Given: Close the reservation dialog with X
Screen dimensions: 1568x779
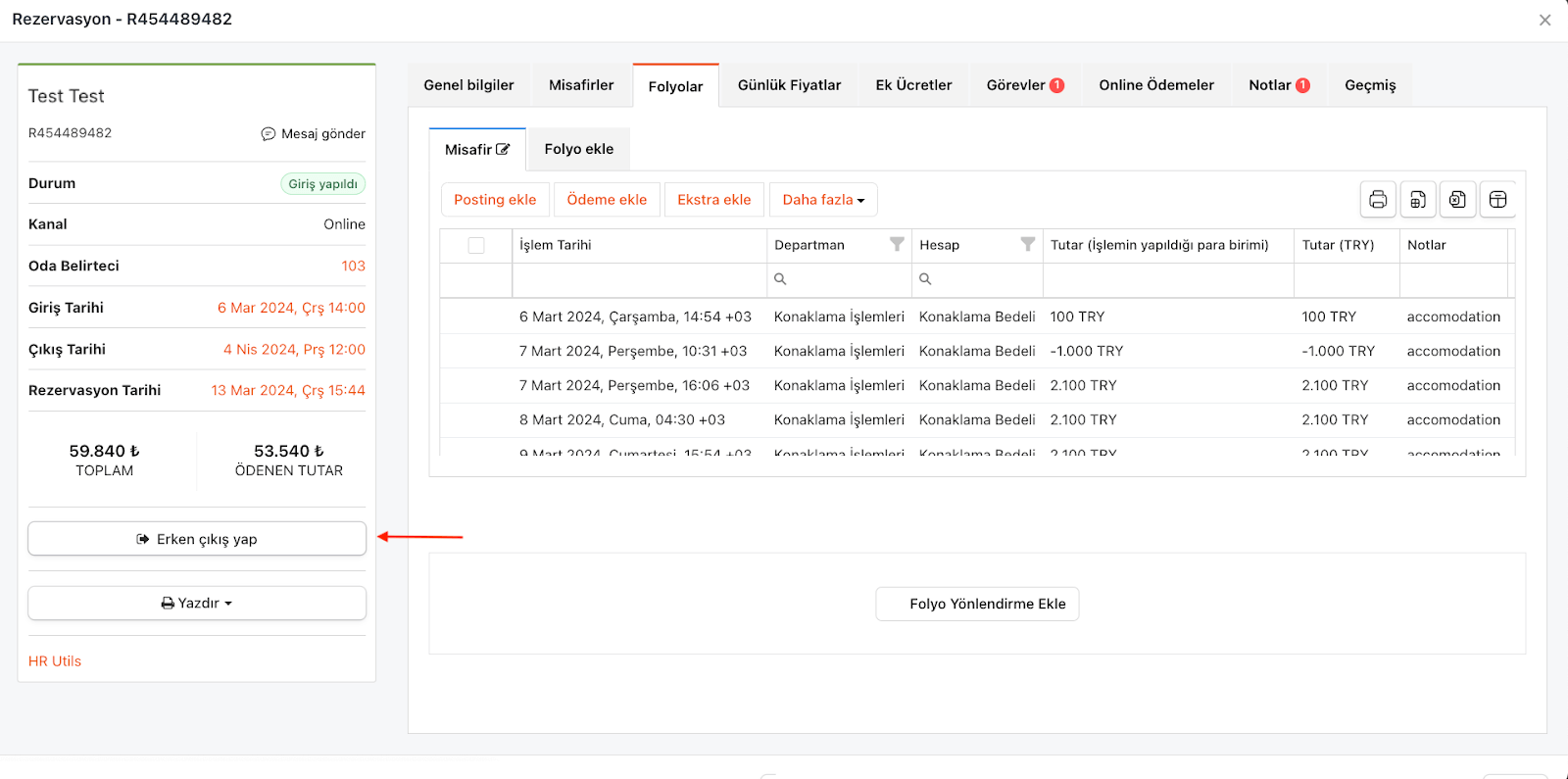Looking at the screenshot, I should (1544, 20).
